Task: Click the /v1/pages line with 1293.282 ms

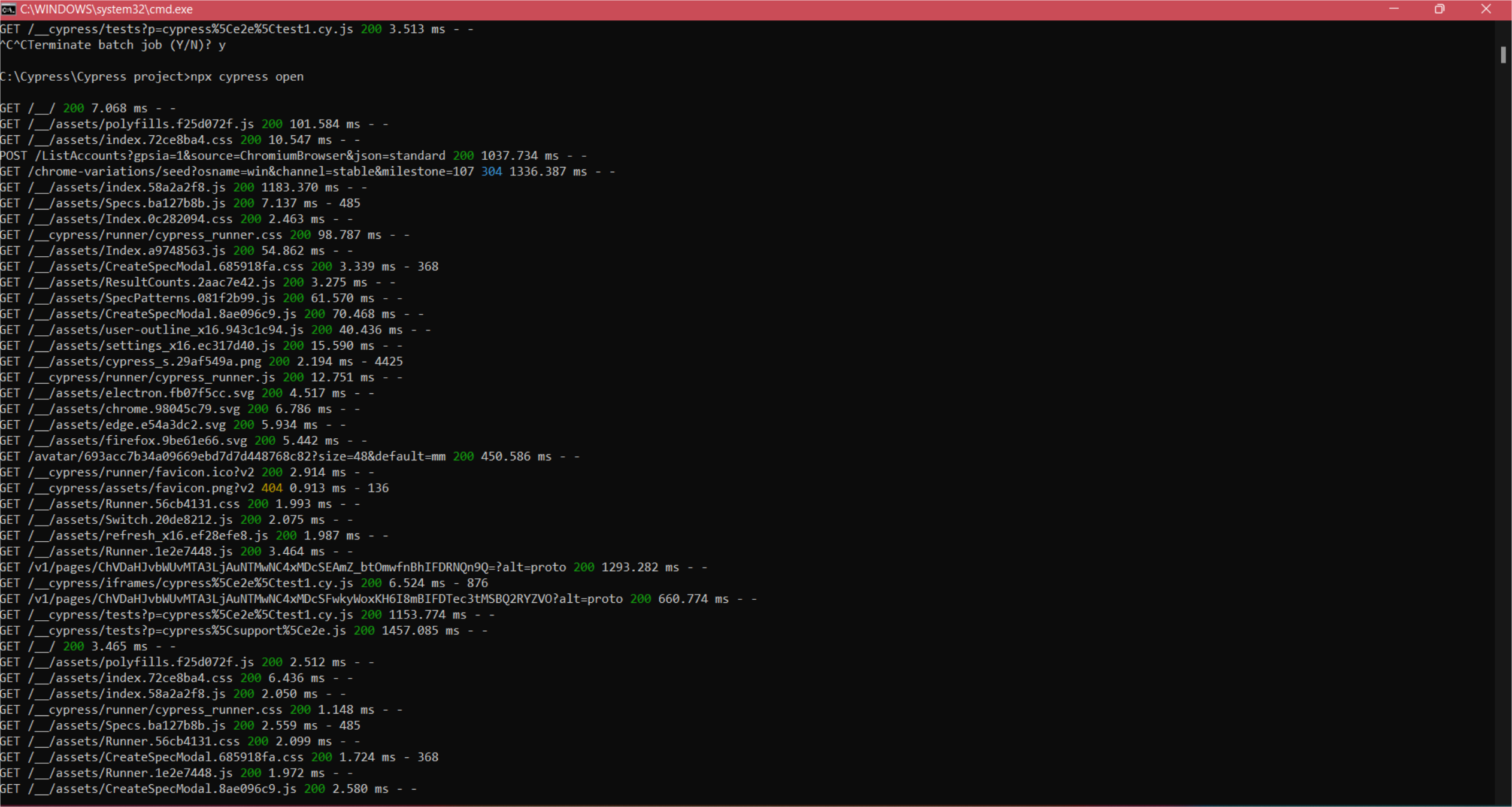Action: [x=354, y=567]
